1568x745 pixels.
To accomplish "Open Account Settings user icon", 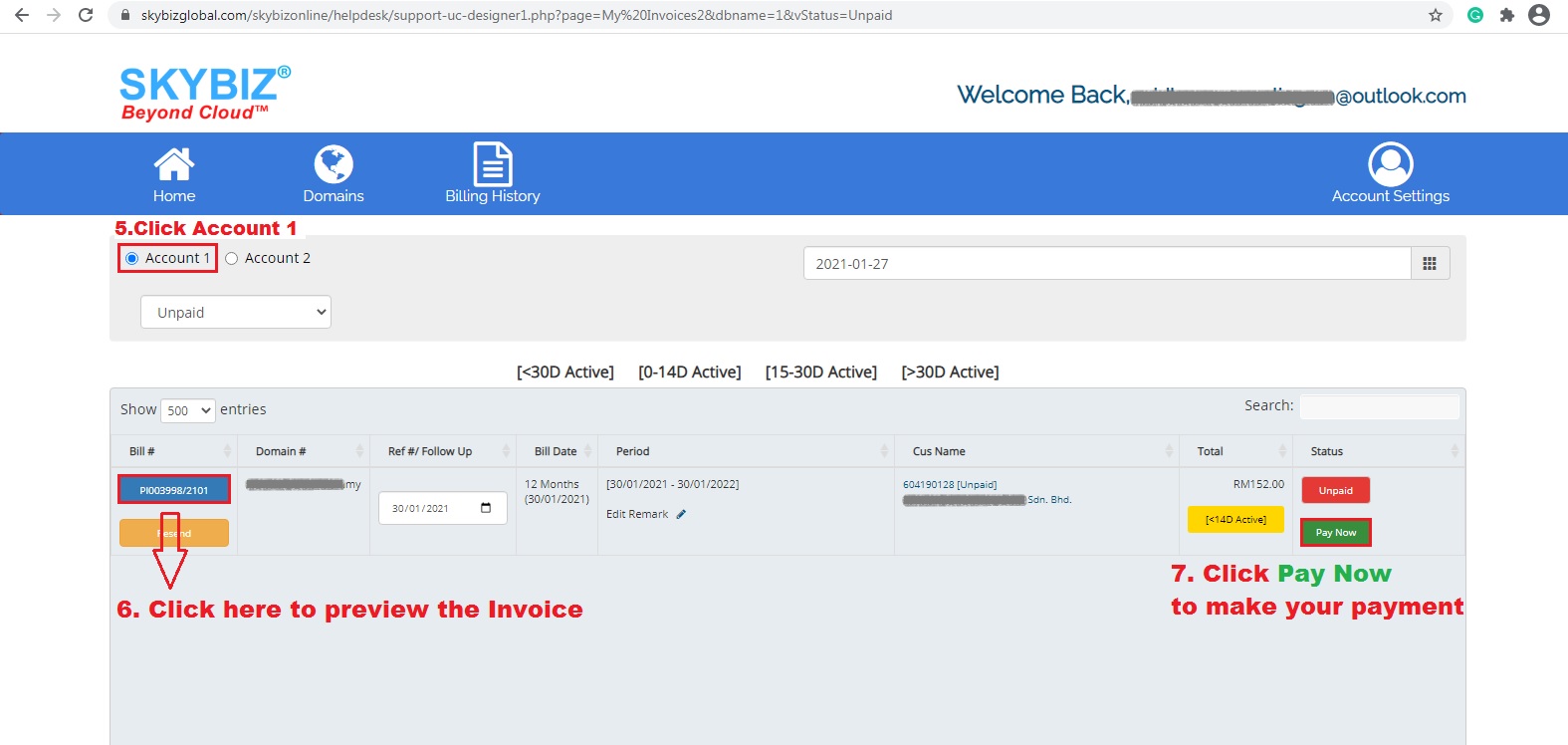I will tap(1390, 164).
